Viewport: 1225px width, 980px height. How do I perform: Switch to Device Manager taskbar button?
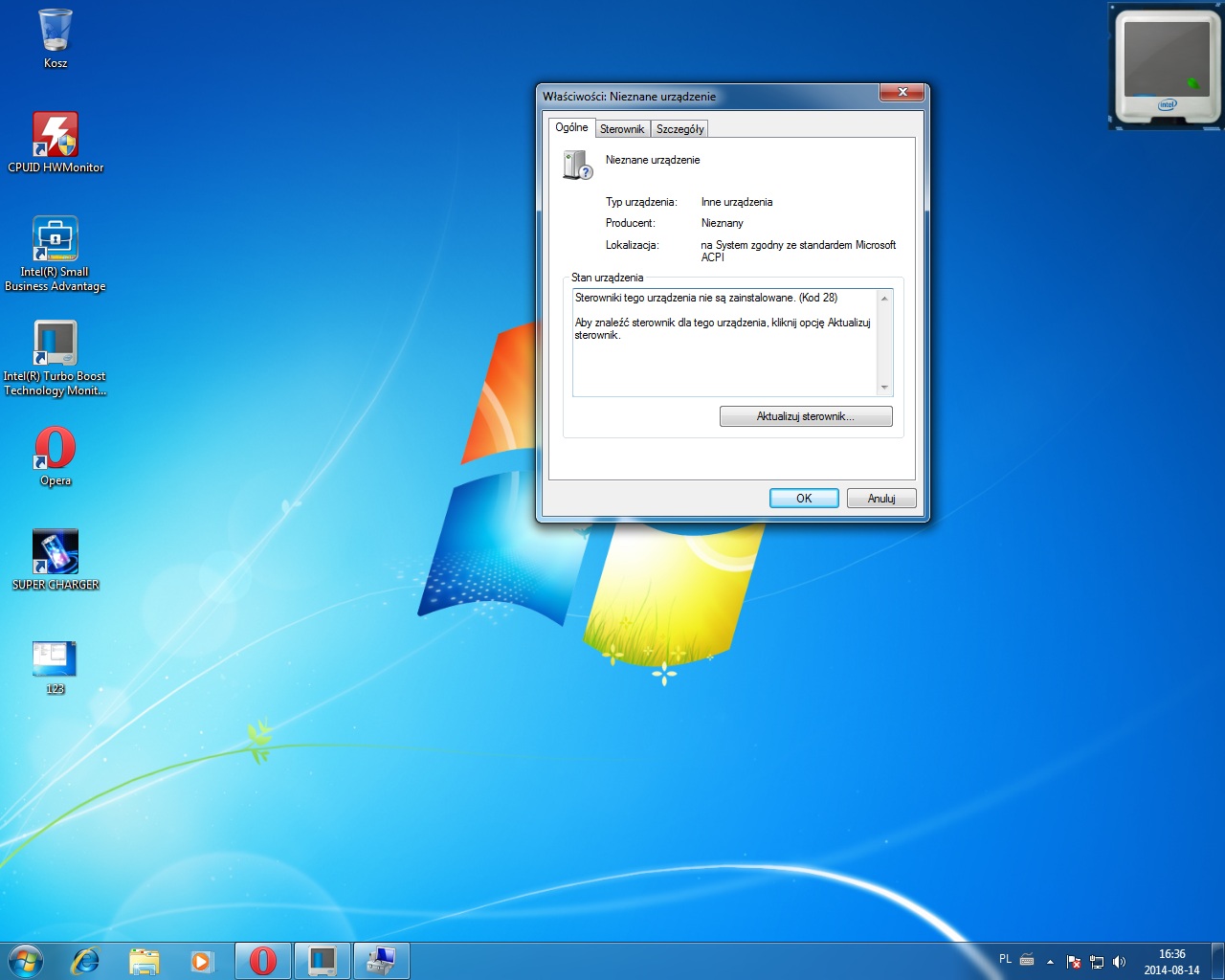(382, 961)
